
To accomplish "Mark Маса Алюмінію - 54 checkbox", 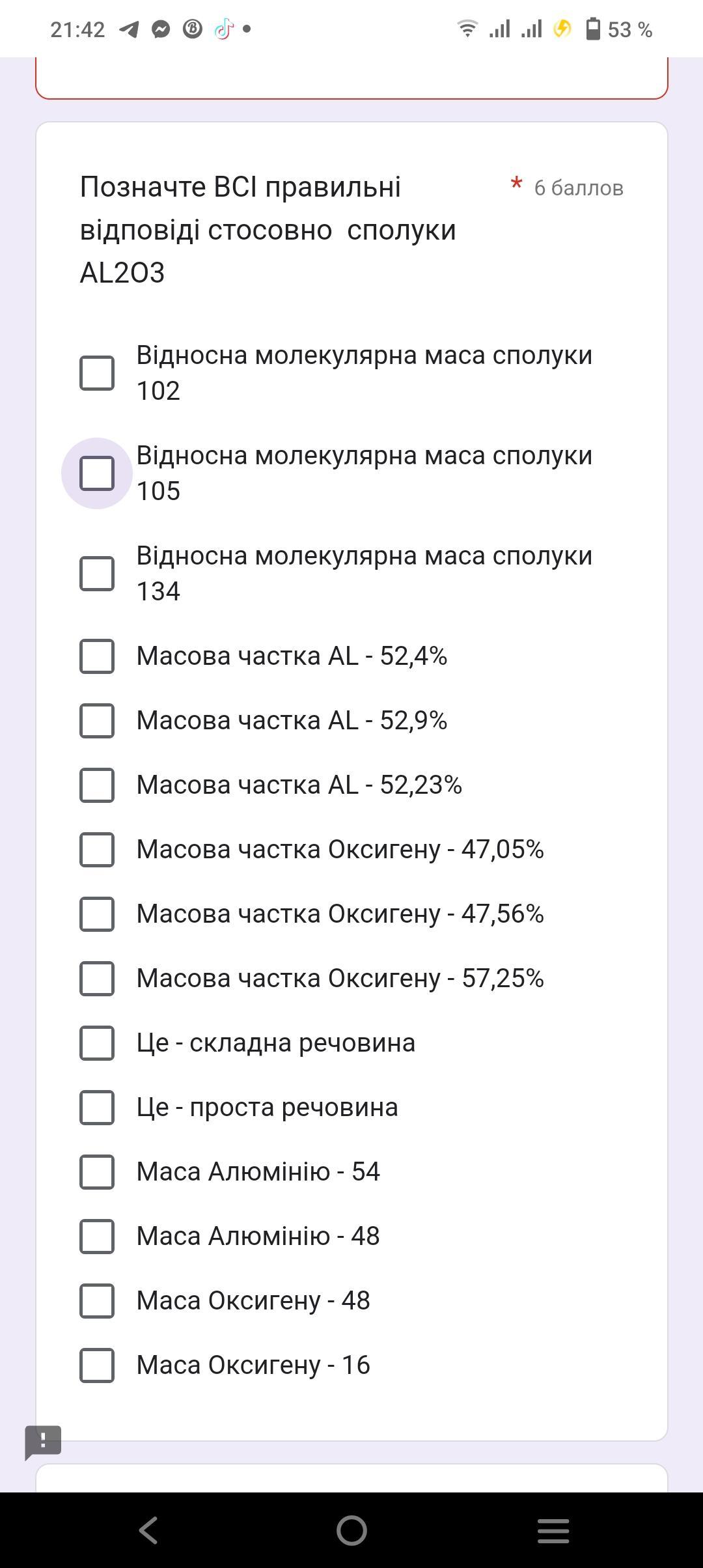I will click(97, 1172).
